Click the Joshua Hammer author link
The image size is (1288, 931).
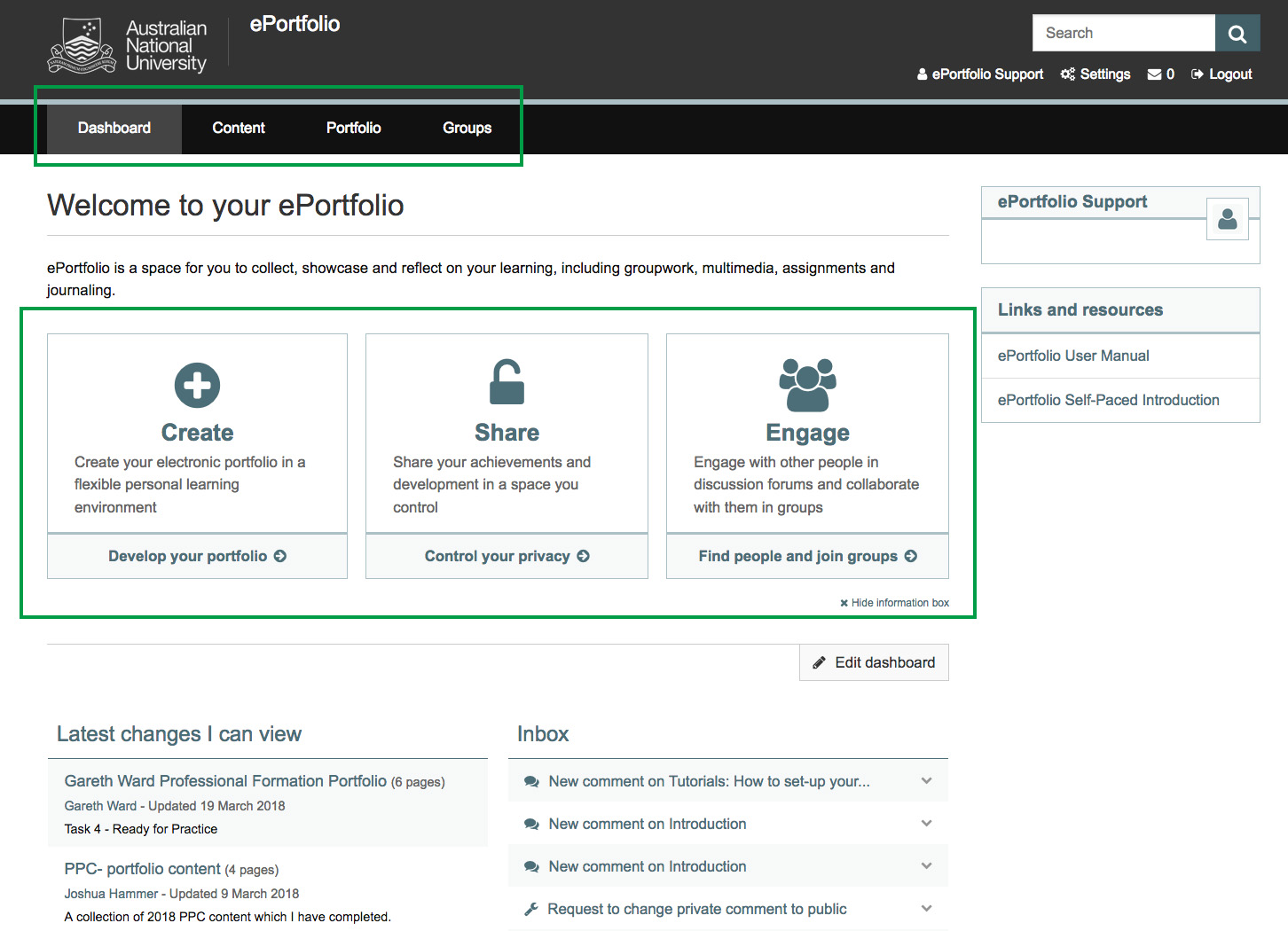tap(111, 894)
